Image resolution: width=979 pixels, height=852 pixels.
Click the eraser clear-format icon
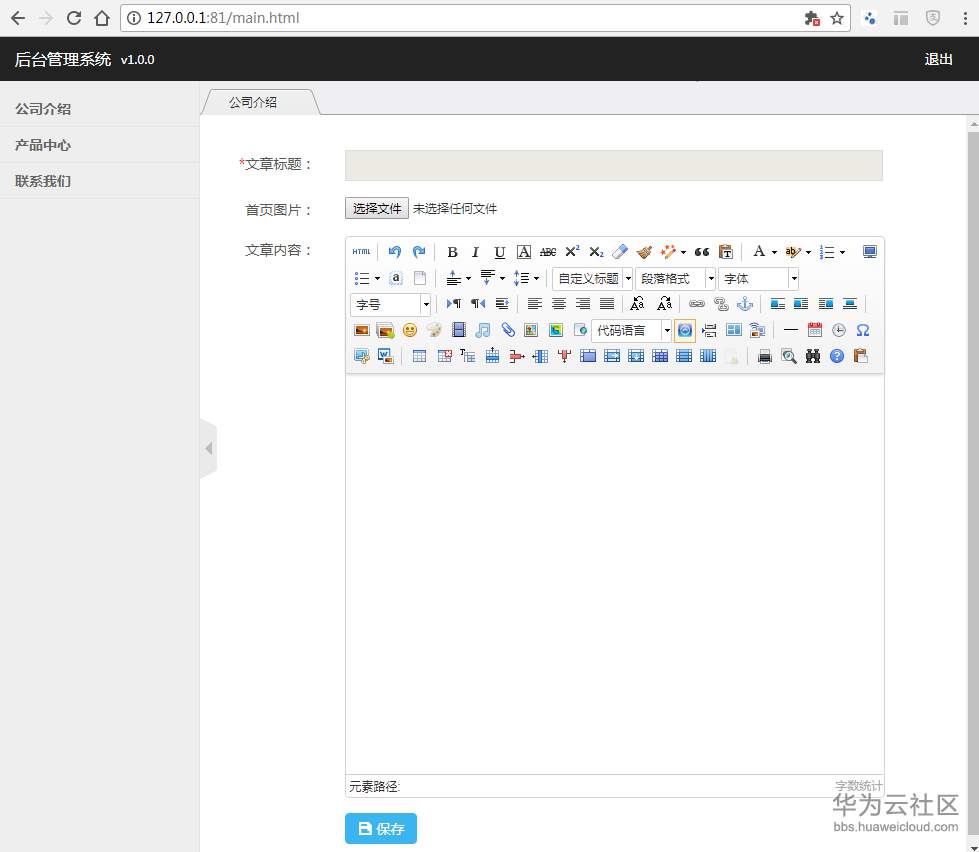coord(620,252)
